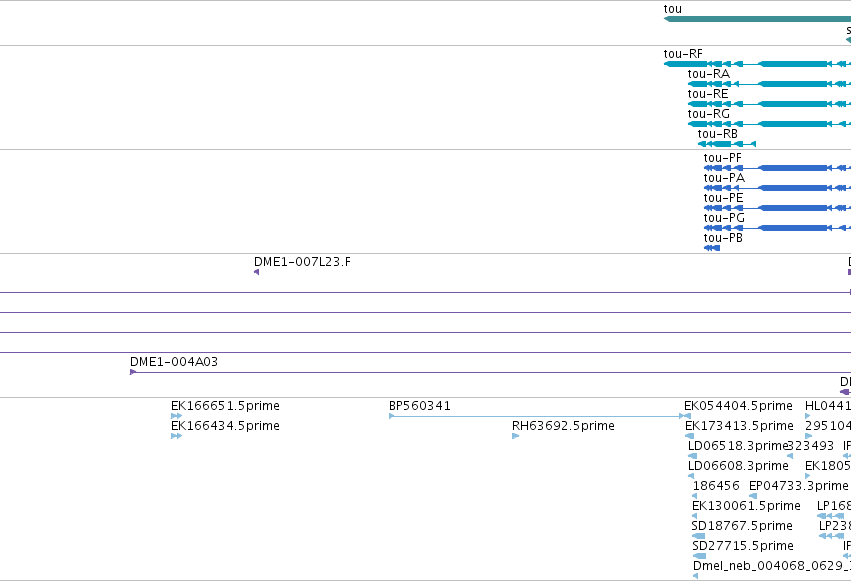Click the LD06608.3prime label
The width and height of the screenshot is (851, 581).
[x=738, y=466]
